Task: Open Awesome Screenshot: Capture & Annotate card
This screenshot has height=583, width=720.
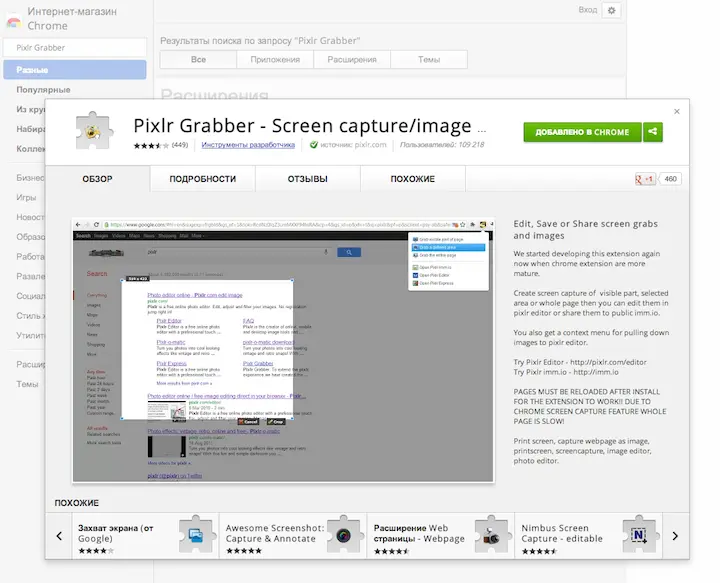Action: (293, 536)
